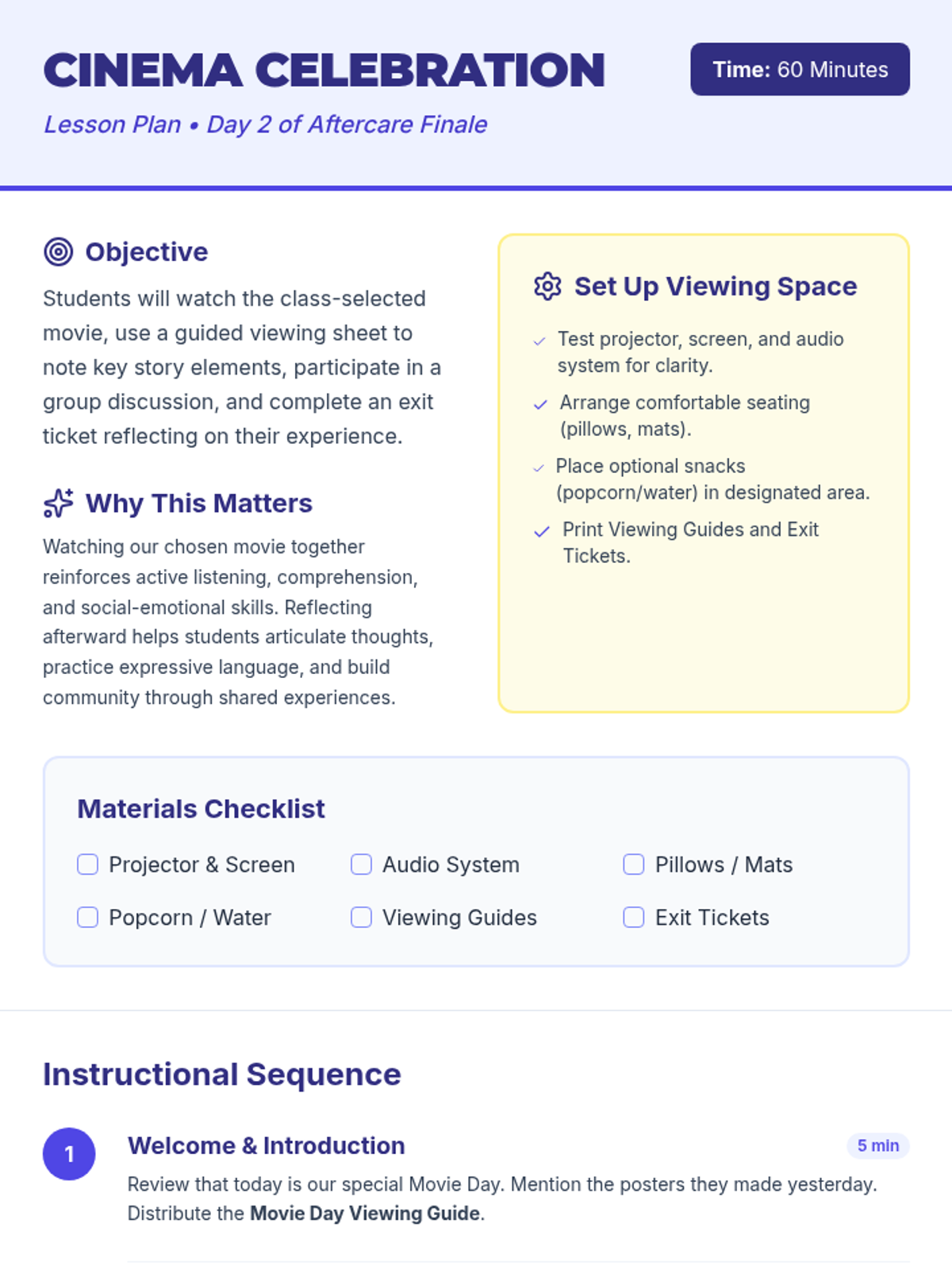Click the gear icon beside Set Up Viewing Space

pyautogui.click(x=547, y=287)
